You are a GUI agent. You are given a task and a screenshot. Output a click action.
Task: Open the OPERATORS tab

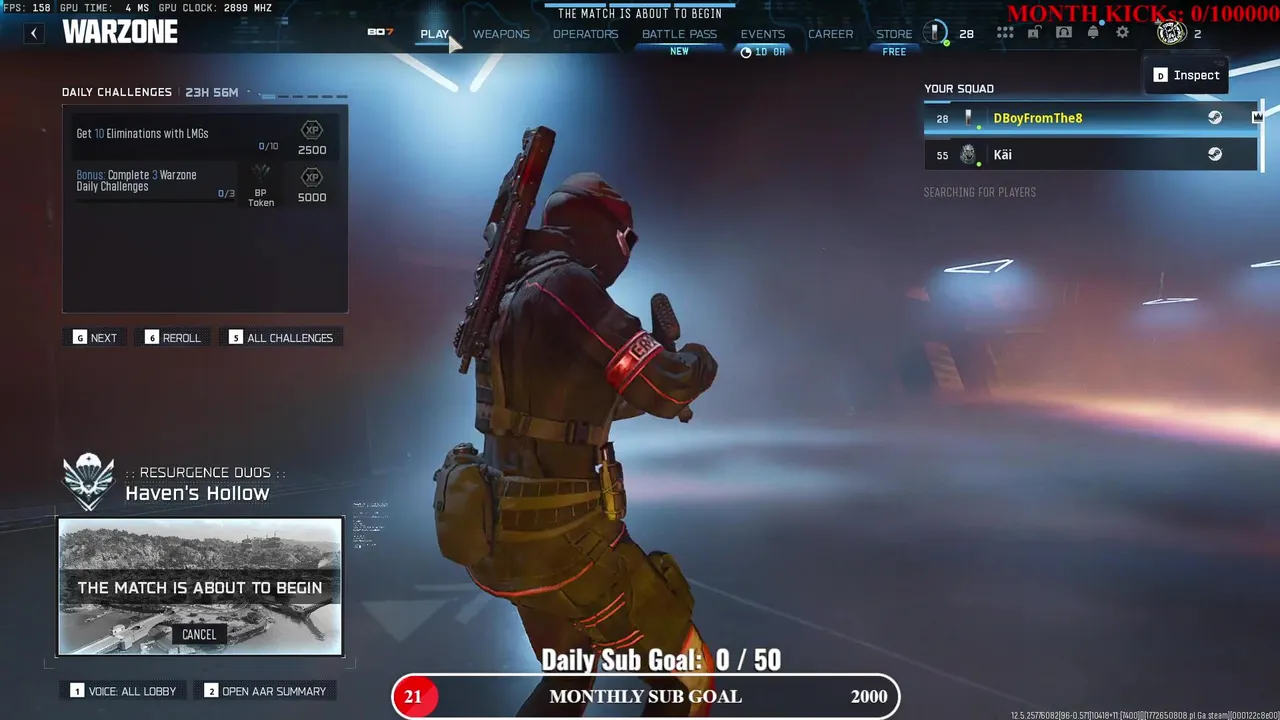(585, 34)
